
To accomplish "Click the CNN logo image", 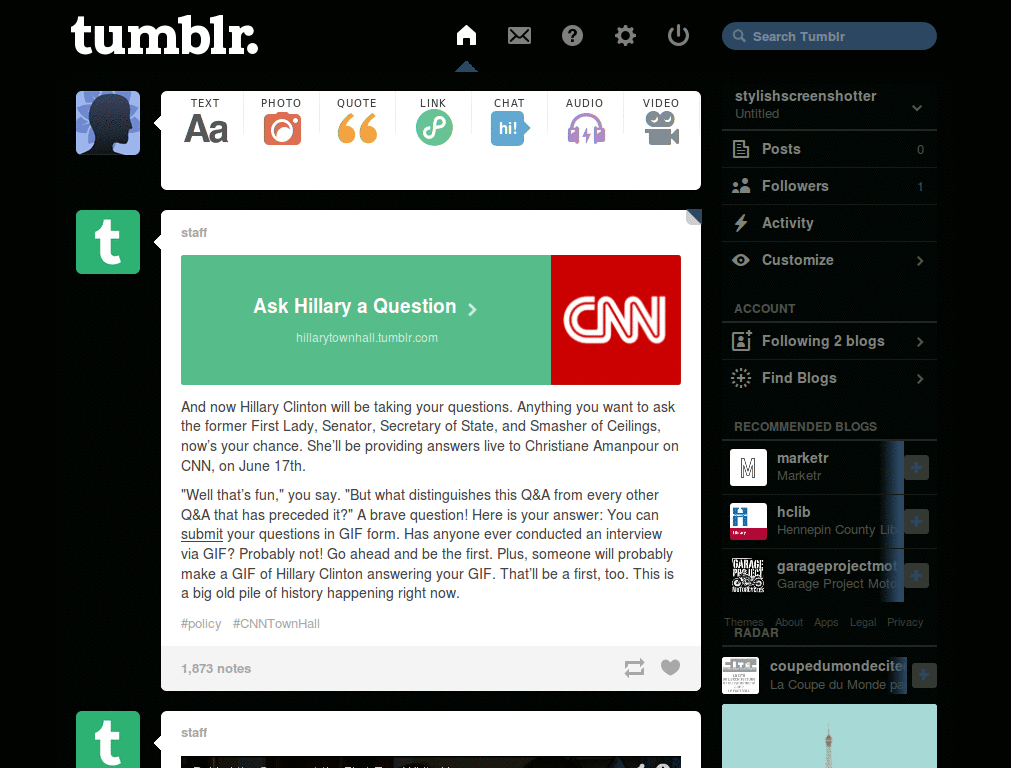I will coord(616,319).
